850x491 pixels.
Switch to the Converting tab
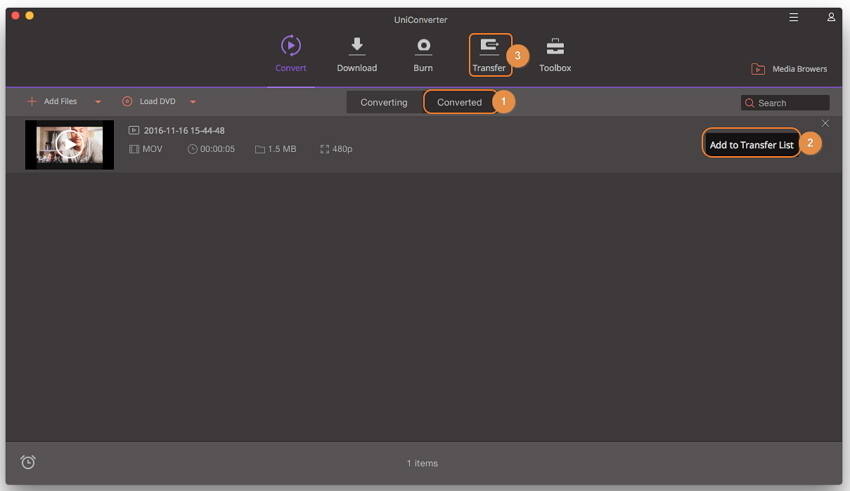click(384, 102)
